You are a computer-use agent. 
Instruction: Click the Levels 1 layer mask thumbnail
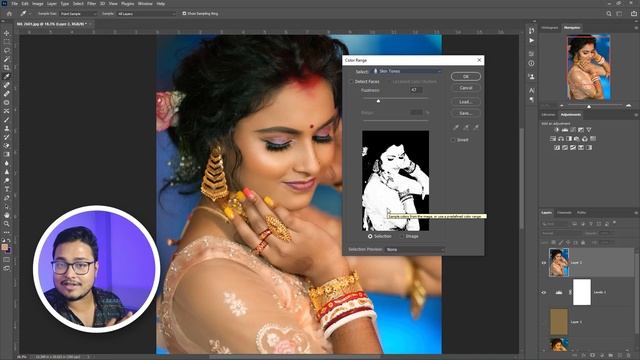(582, 292)
